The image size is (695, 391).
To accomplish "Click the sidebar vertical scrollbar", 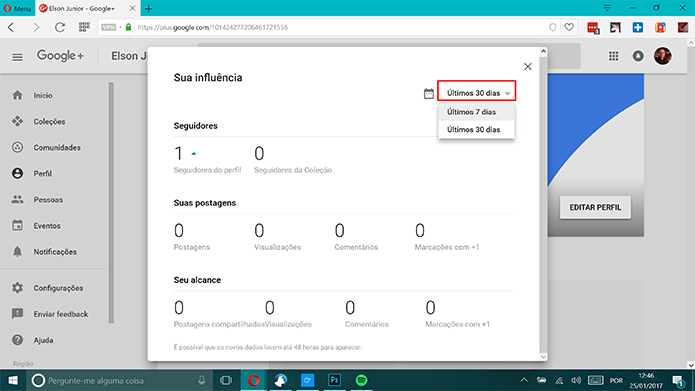I will tap(111, 203).
